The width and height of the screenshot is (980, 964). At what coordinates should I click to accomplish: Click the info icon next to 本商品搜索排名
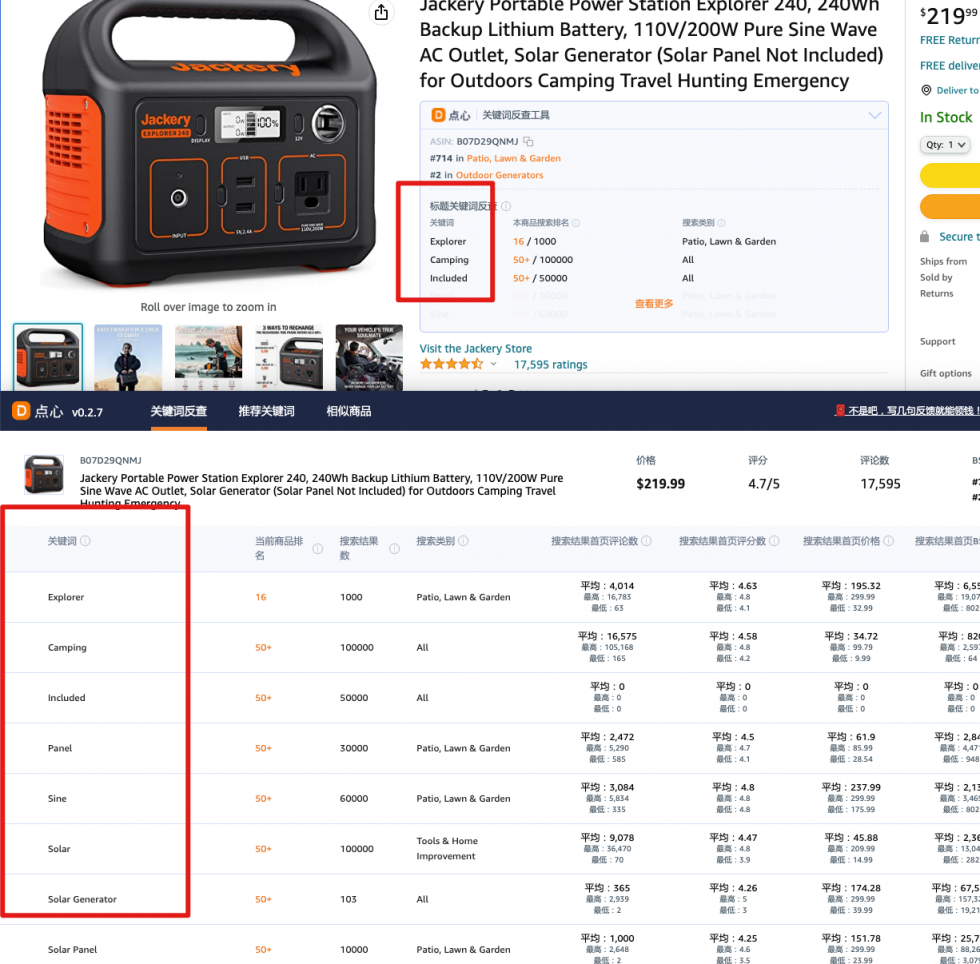576,223
